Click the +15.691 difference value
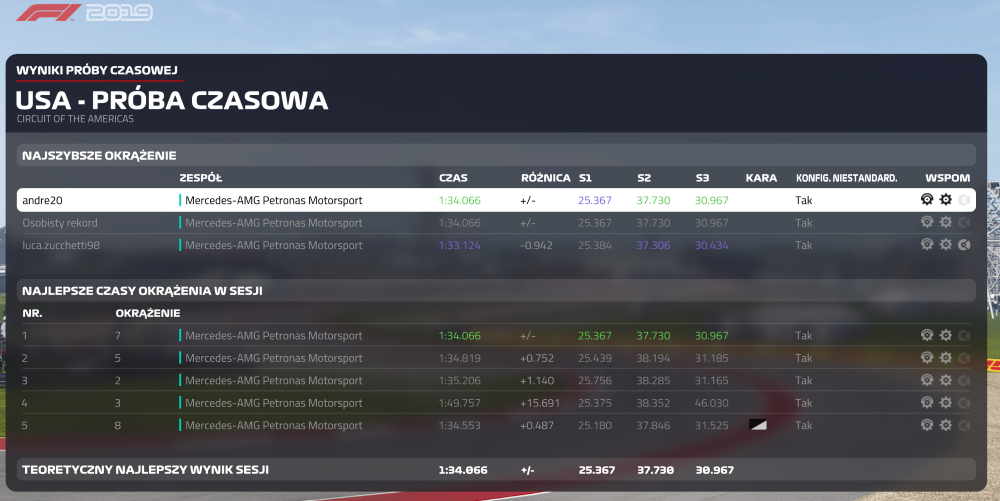The image size is (1000, 501). [x=540, y=403]
